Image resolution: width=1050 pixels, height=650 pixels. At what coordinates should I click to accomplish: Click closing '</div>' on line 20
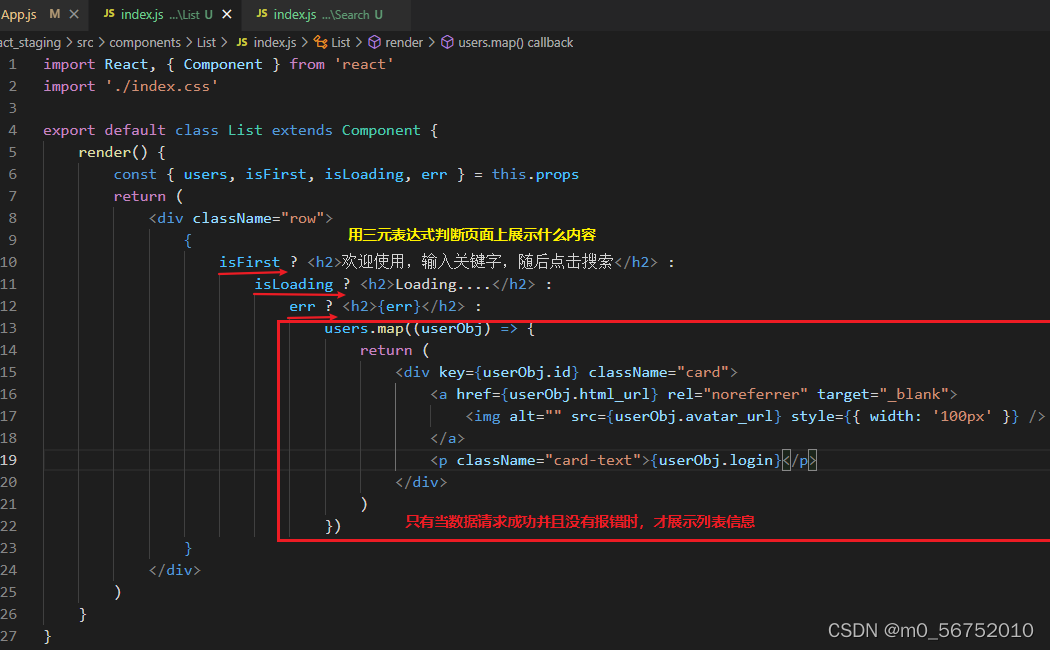point(421,482)
